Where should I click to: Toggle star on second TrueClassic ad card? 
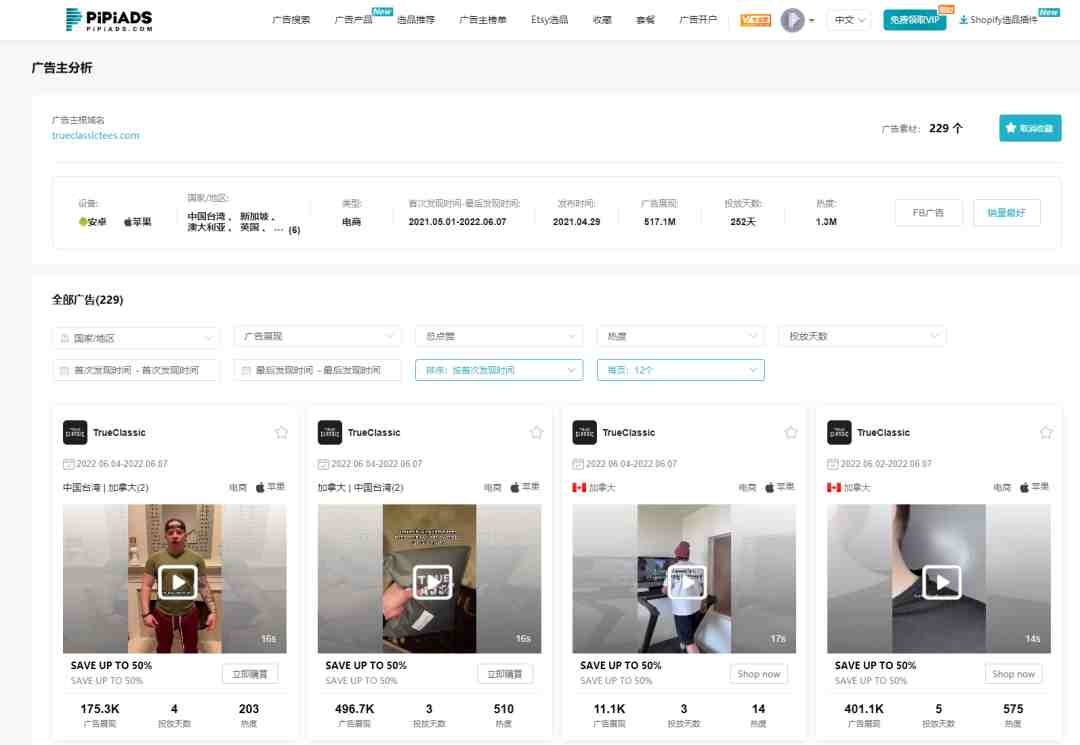[x=536, y=432]
